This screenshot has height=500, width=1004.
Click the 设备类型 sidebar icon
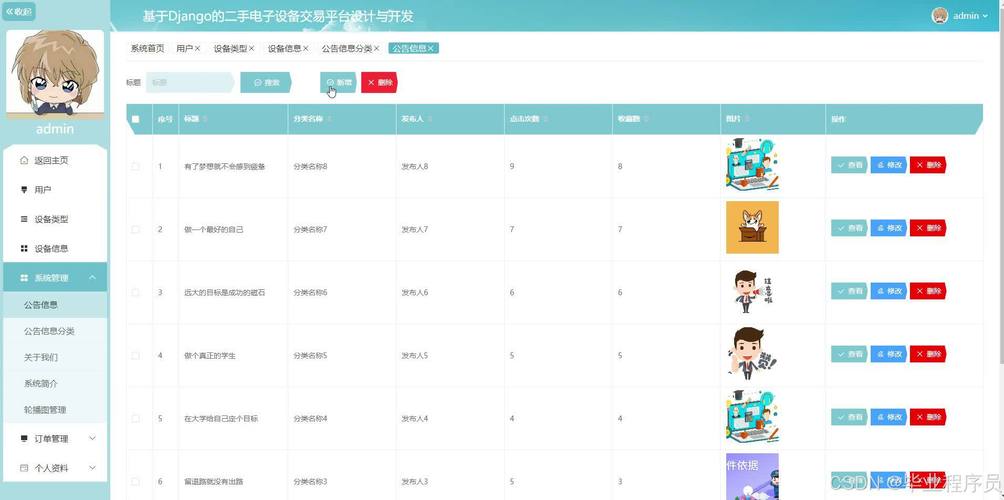coord(24,219)
